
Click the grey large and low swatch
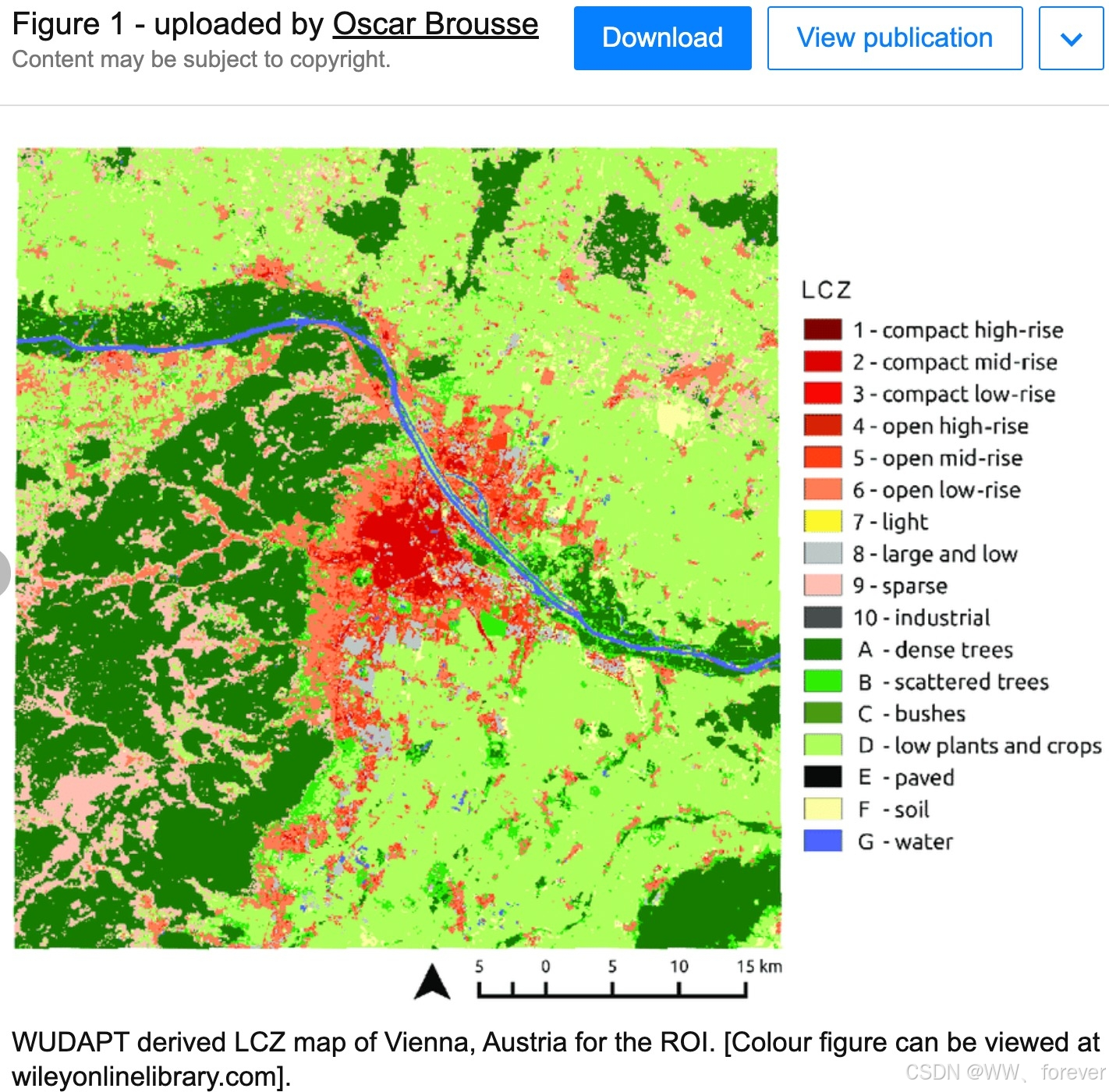point(823,553)
